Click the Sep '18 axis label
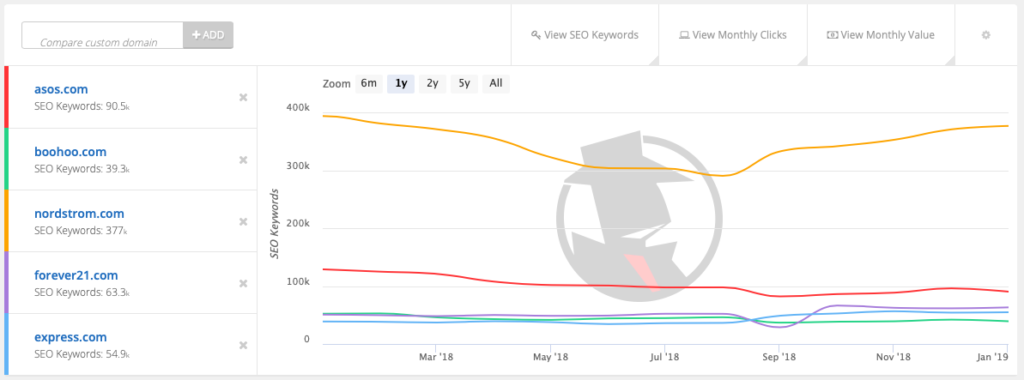Viewport: 1024px width, 380px height. (779, 358)
